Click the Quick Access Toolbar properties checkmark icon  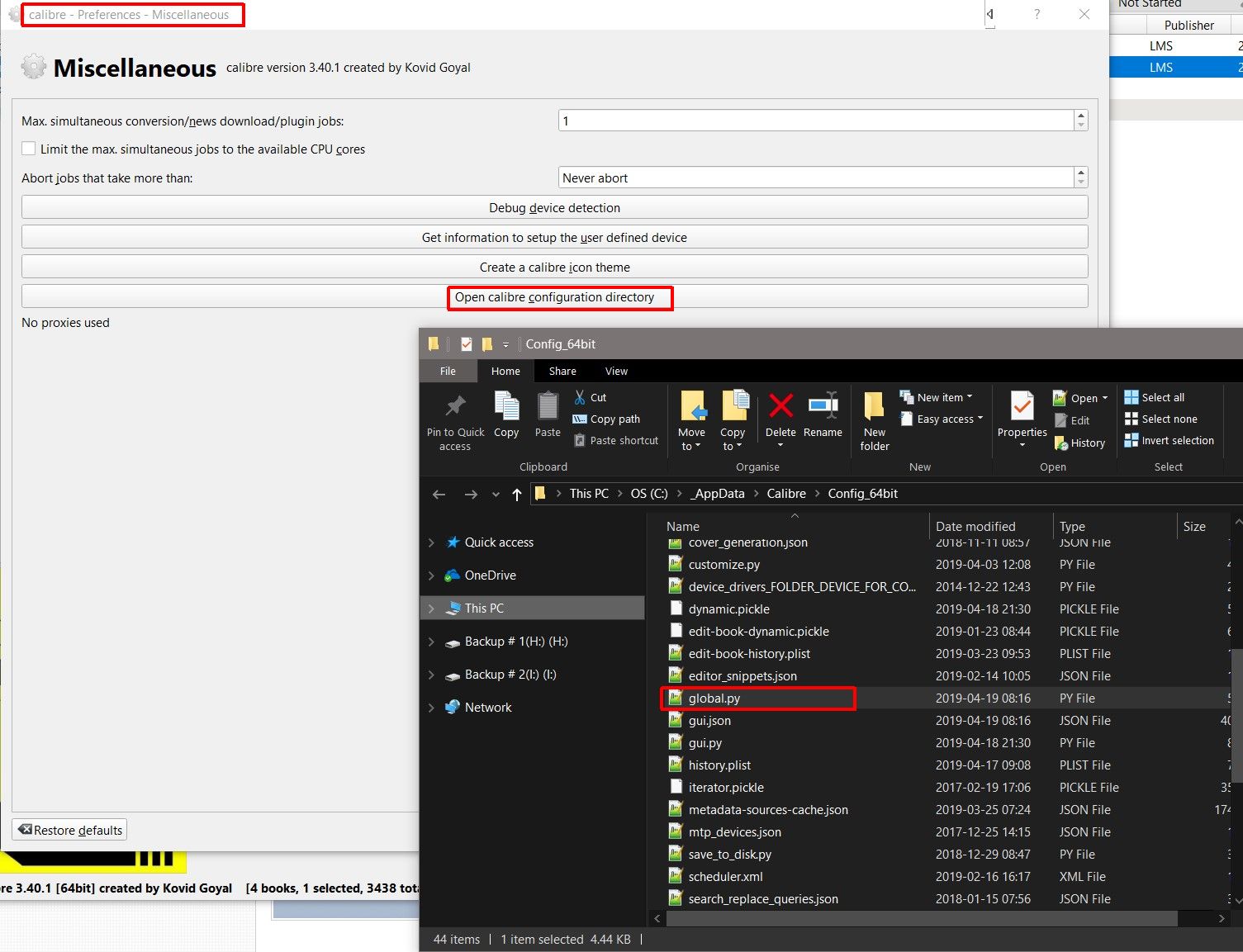[x=466, y=344]
